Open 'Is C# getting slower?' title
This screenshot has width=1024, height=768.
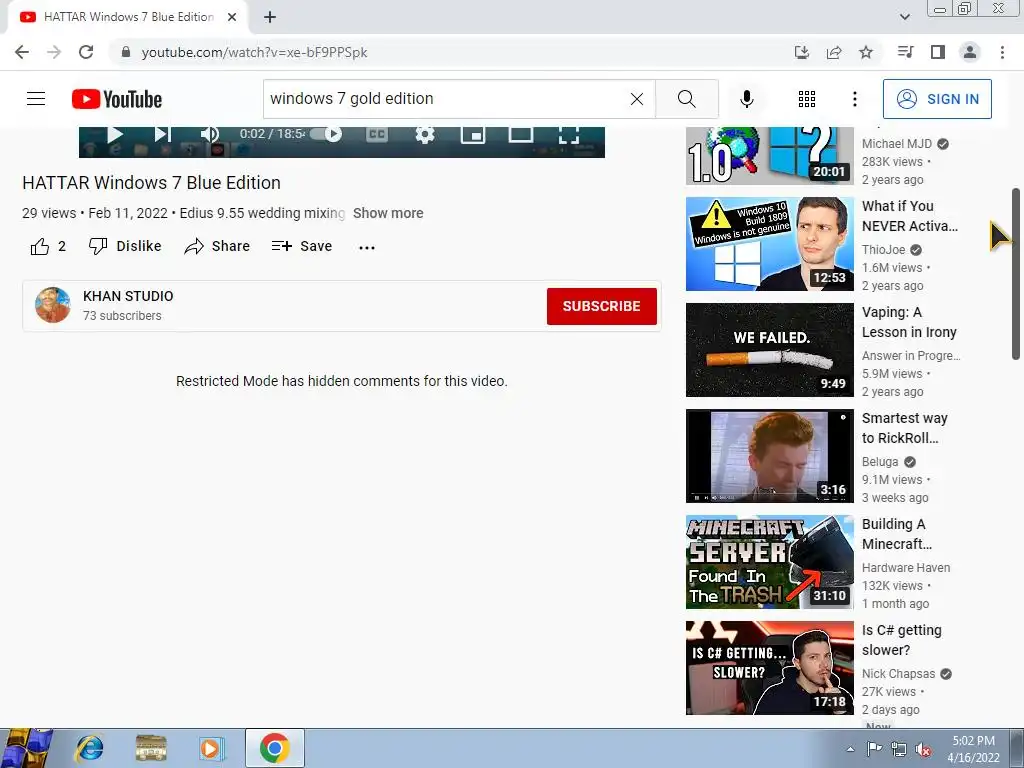901,640
